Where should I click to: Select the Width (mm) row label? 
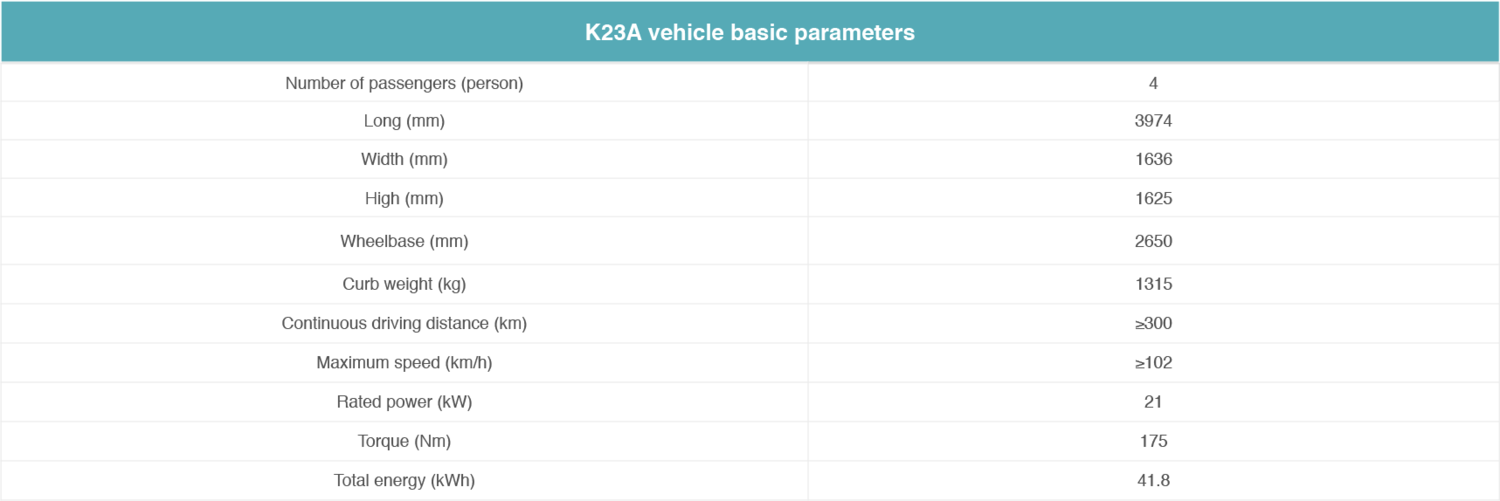404,159
